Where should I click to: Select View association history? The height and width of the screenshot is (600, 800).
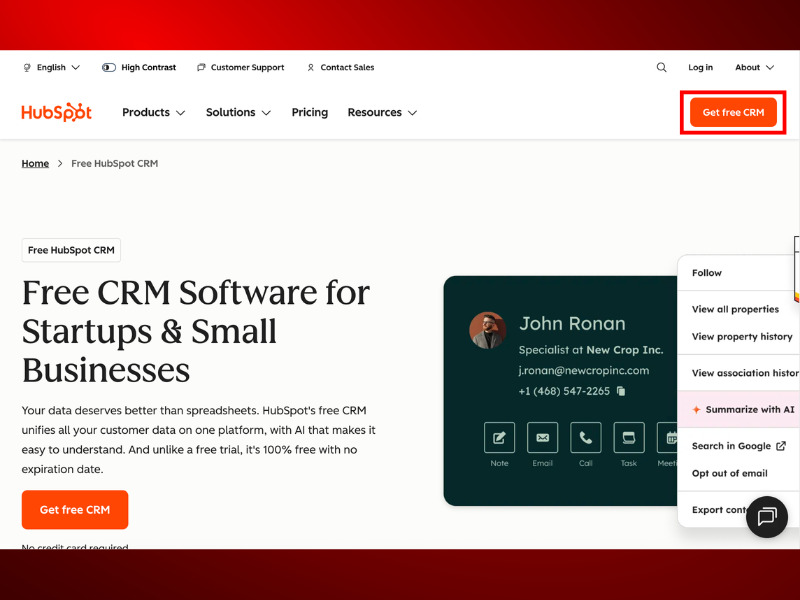click(x=738, y=373)
